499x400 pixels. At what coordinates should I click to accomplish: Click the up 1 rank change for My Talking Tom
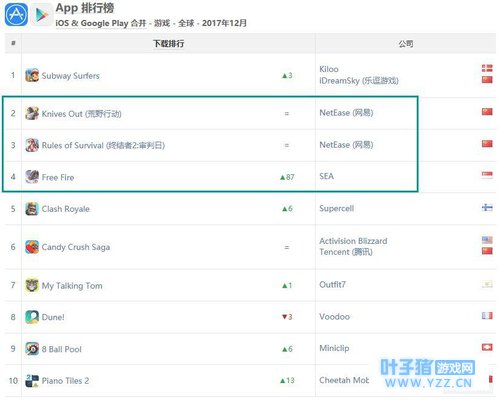pyautogui.click(x=287, y=285)
